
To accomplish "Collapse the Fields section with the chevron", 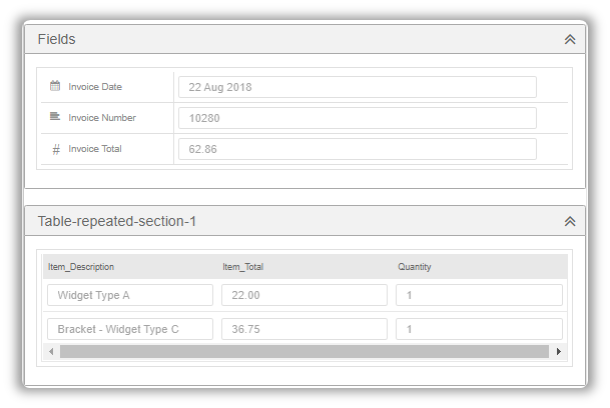I will (x=570, y=39).
